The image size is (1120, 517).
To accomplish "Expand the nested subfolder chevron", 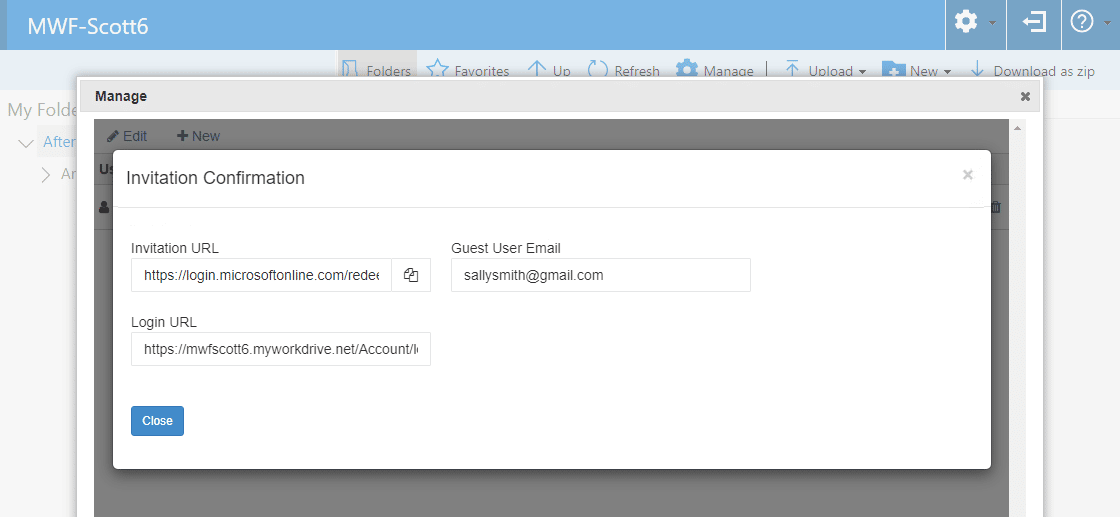I will [x=46, y=175].
